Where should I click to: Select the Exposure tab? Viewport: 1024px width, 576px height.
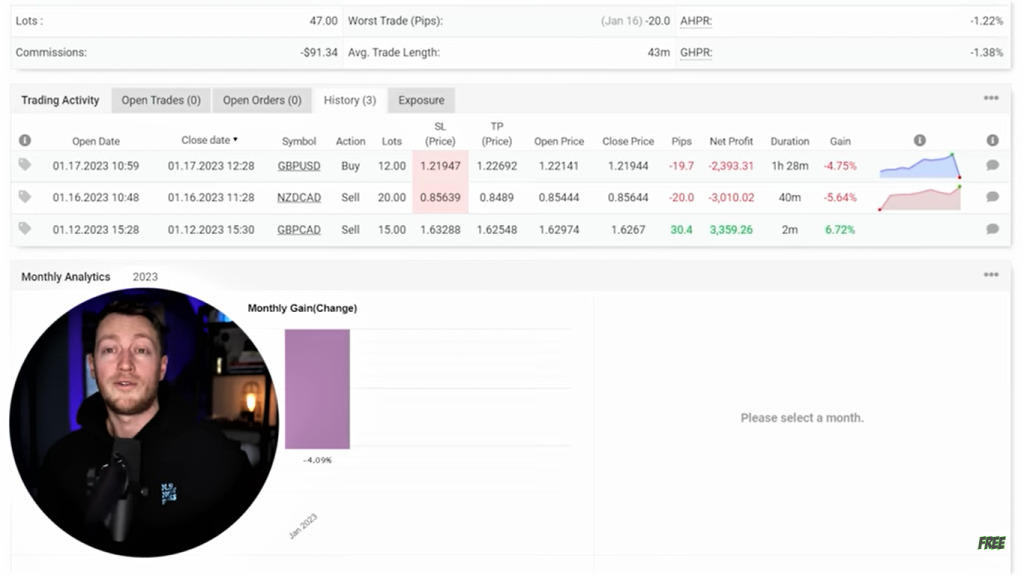point(421,100)
